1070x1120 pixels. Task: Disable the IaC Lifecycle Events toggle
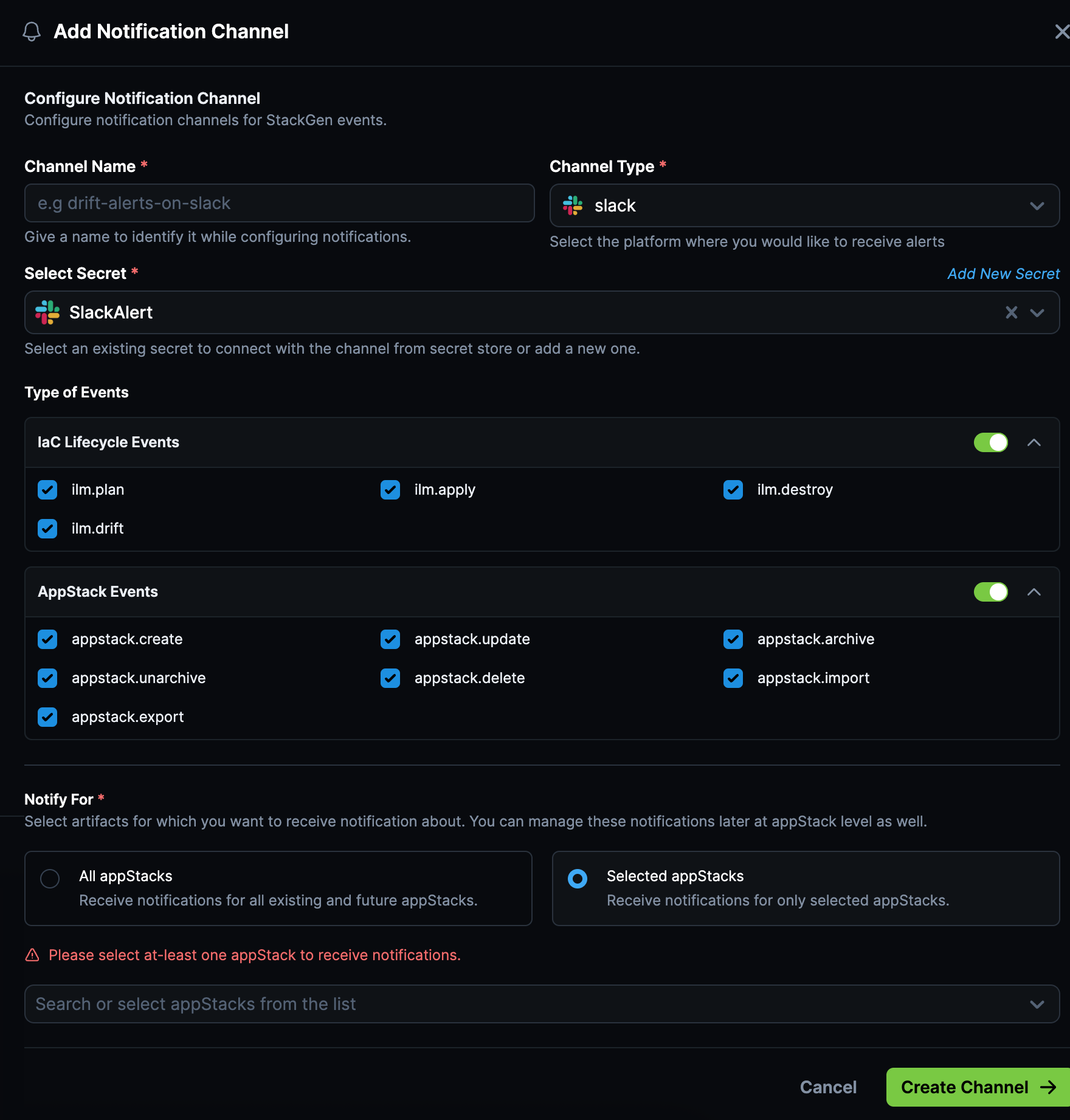[x=990, y=442]
